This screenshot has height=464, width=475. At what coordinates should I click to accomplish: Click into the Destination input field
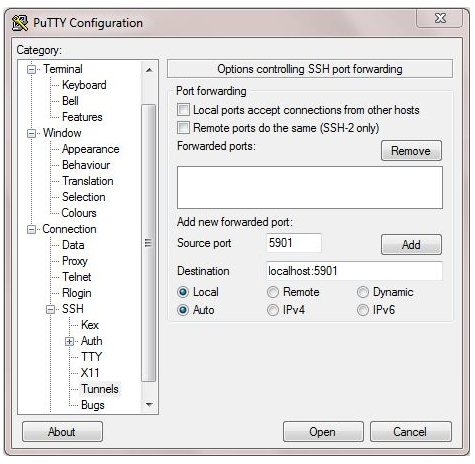pos(354,271)
